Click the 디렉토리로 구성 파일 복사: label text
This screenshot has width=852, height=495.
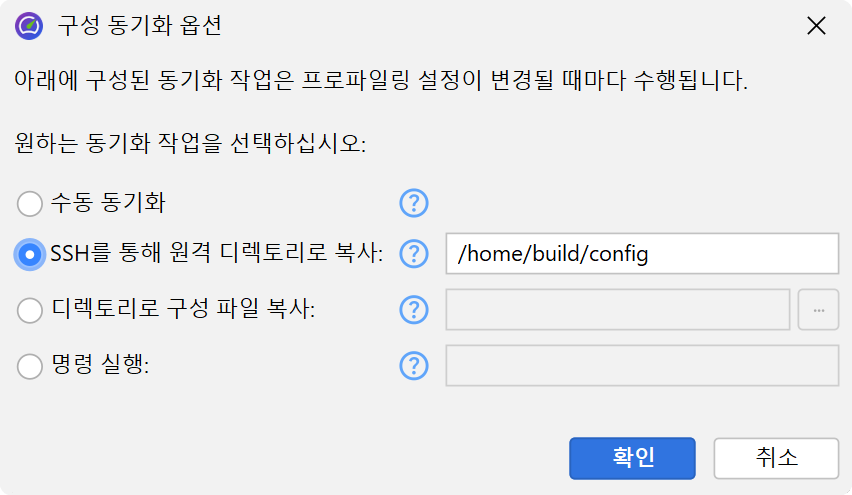tap(183, 310)
